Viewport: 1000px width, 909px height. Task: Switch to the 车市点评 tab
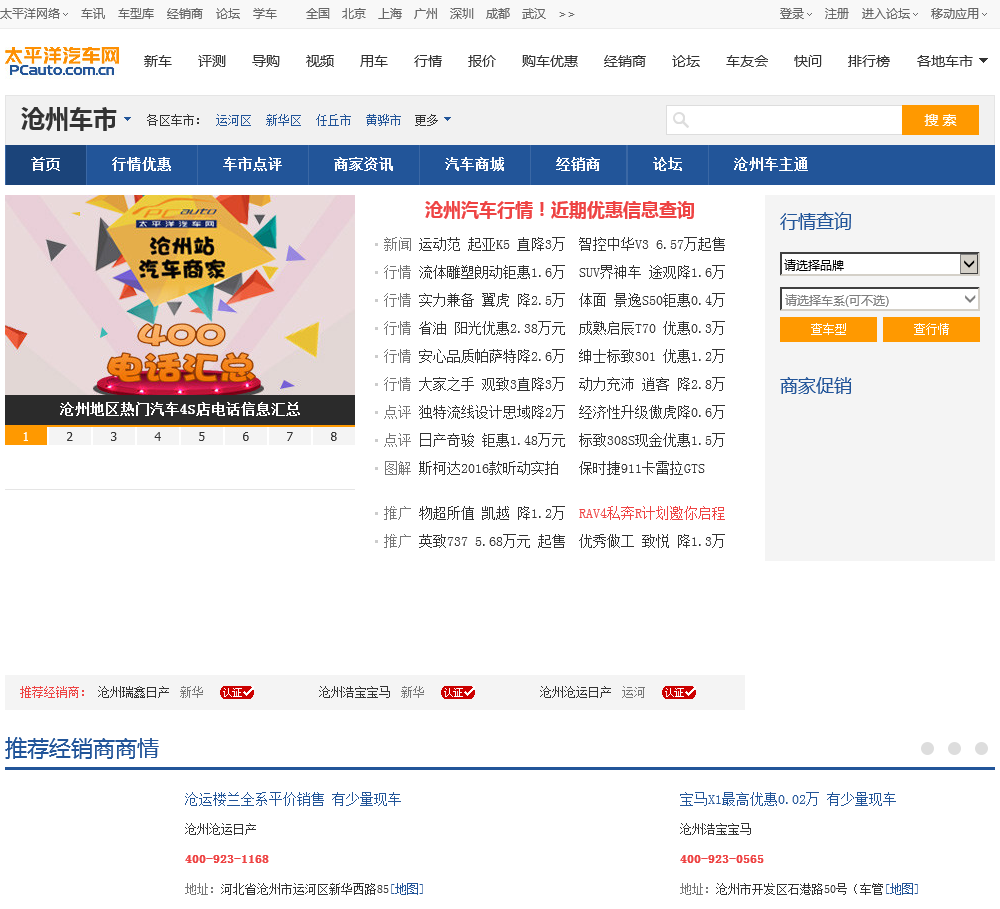click(x=253, y=165)
